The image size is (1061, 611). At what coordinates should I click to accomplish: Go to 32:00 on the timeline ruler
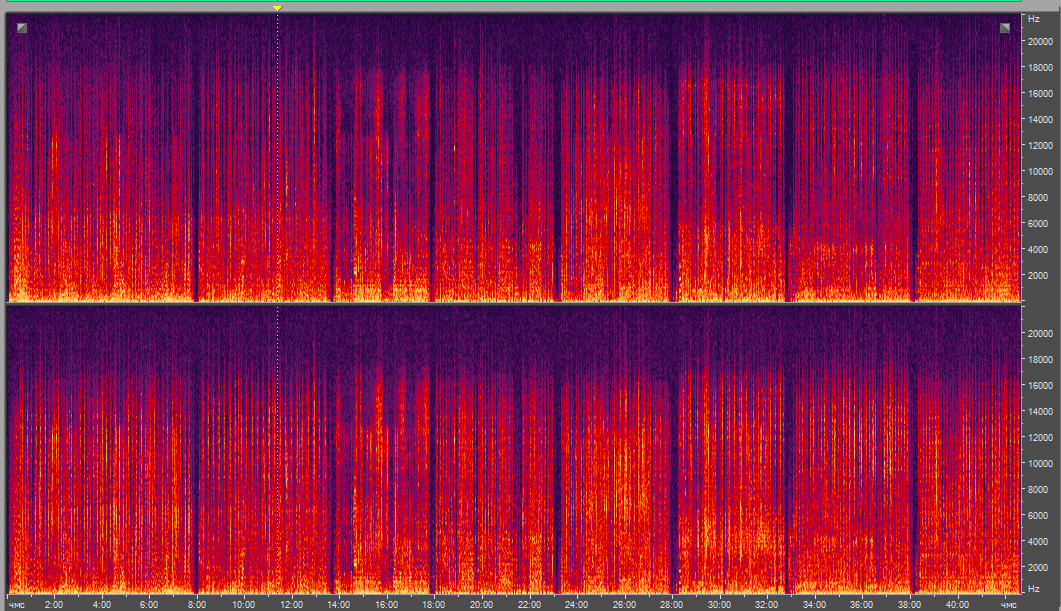point(766,604)
